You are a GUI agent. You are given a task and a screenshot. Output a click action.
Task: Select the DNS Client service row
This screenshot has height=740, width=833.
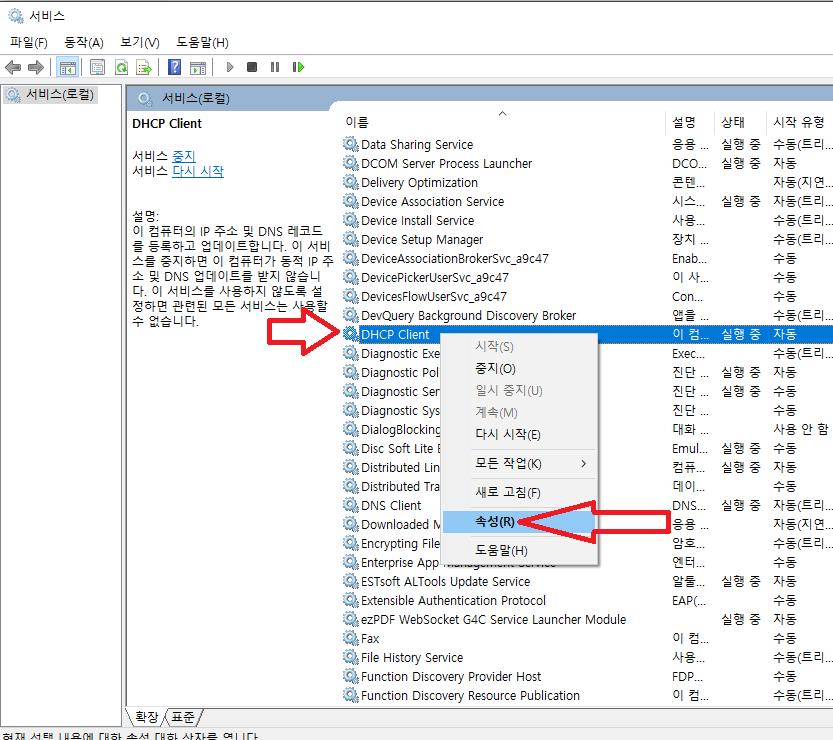click(x=391, y=506)
